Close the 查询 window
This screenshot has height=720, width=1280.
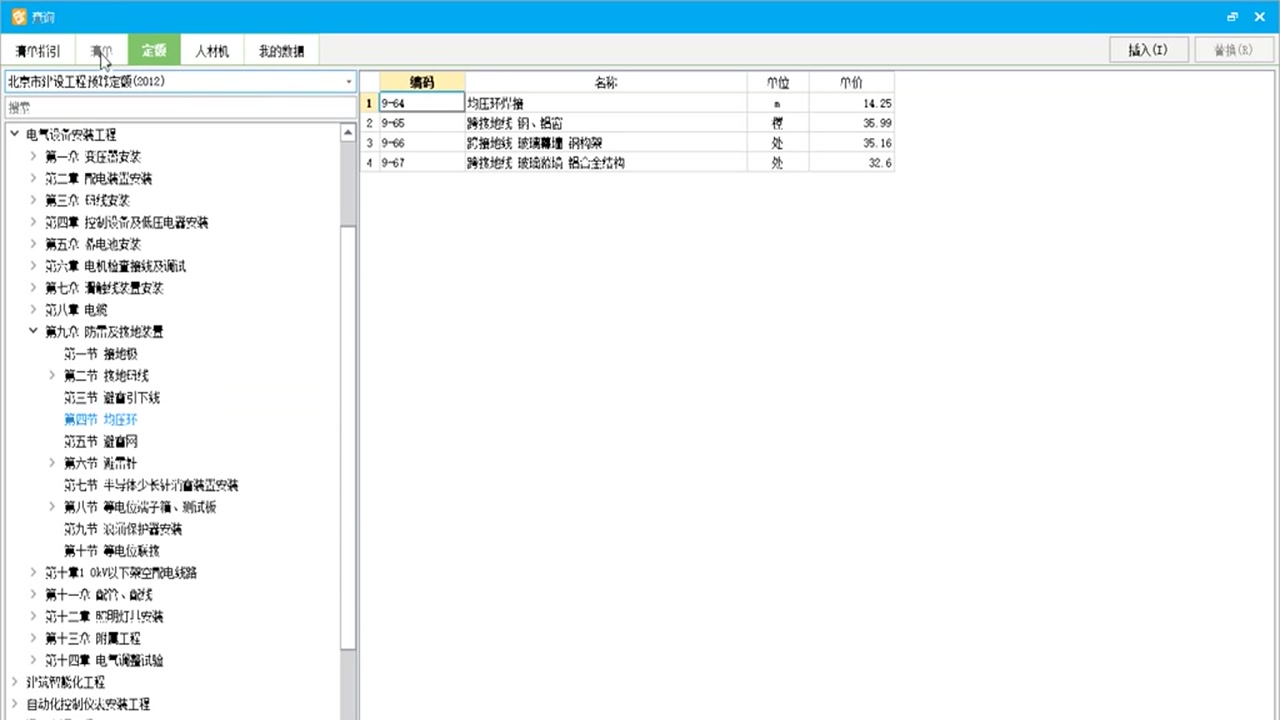[1259, 17]
